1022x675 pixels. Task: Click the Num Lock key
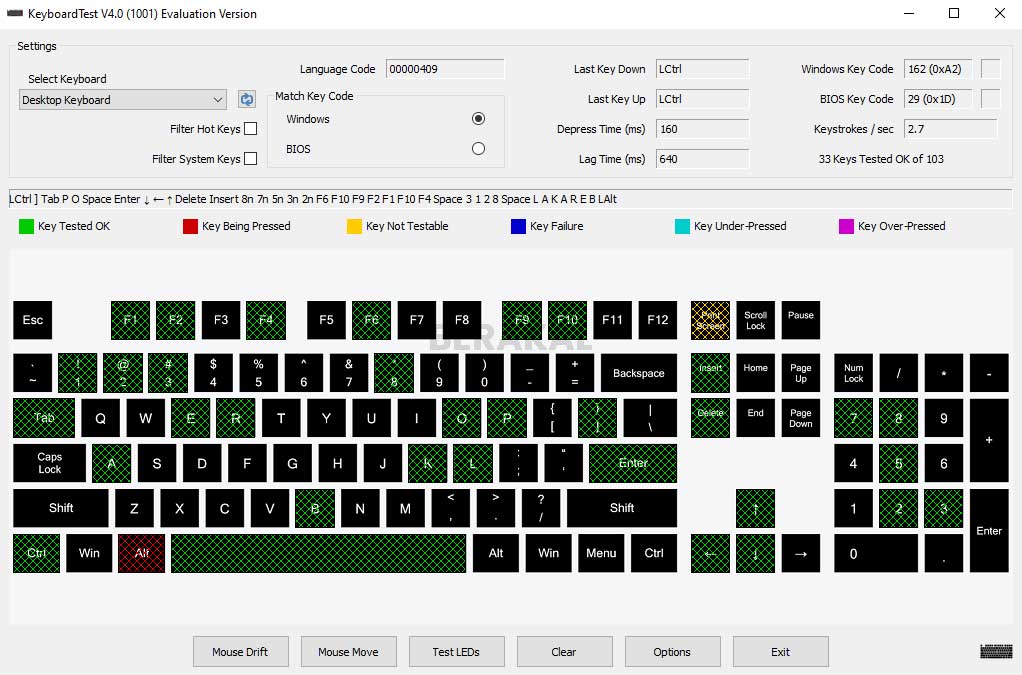pos(853,372)
